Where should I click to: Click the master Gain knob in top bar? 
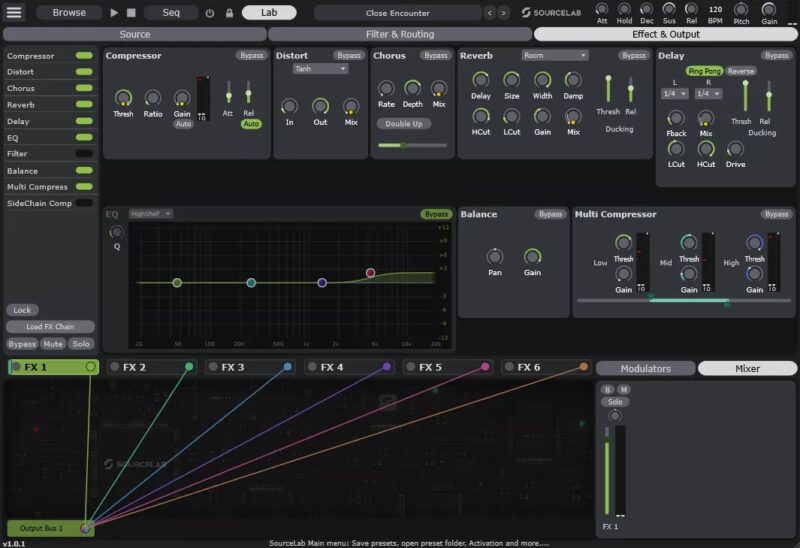pos(769,9)
